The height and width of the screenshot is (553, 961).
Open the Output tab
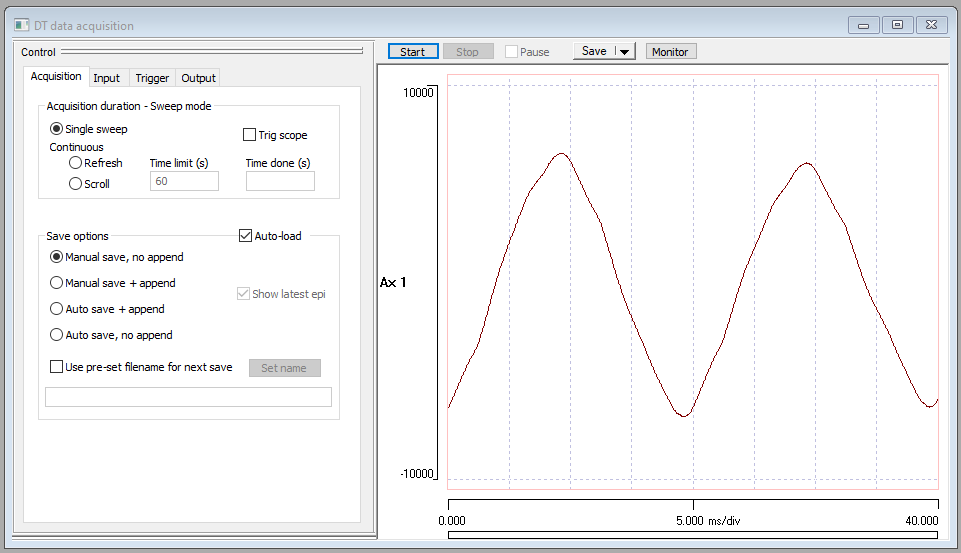[198, 78]
